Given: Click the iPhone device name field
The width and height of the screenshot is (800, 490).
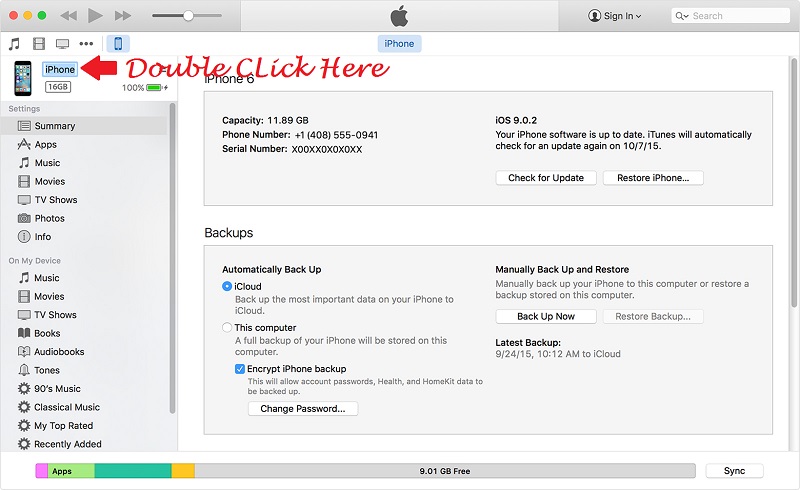Looking at the screenshot, I should point(60,69).
